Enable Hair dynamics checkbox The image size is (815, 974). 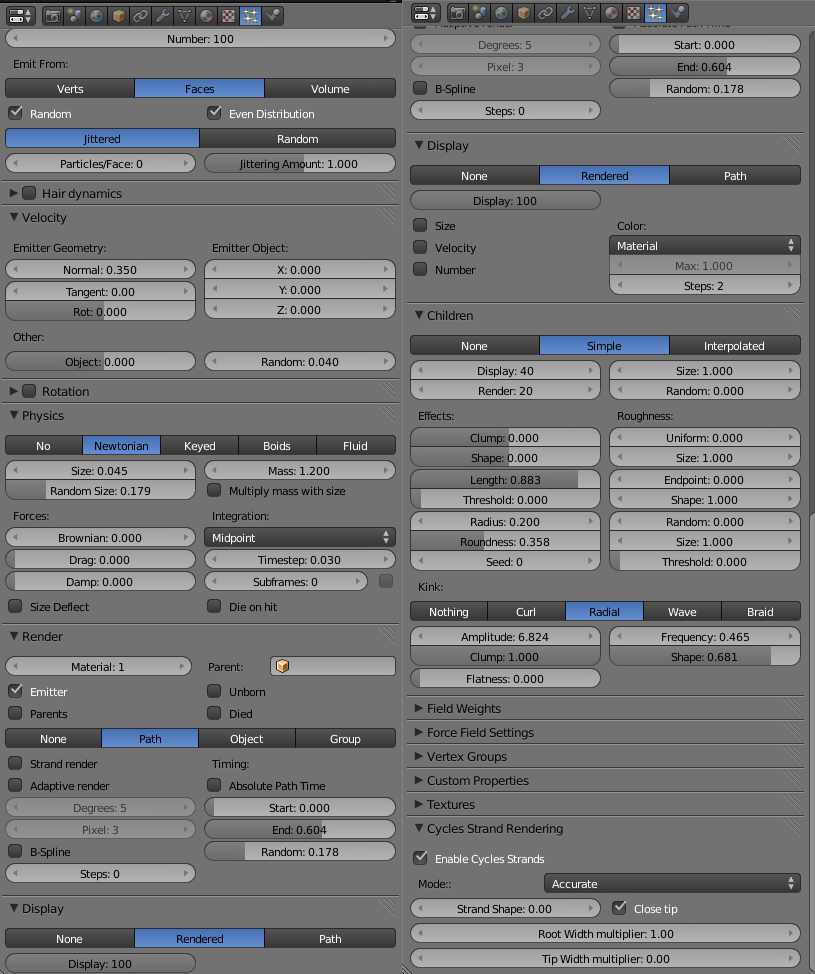tap(29, 193)
